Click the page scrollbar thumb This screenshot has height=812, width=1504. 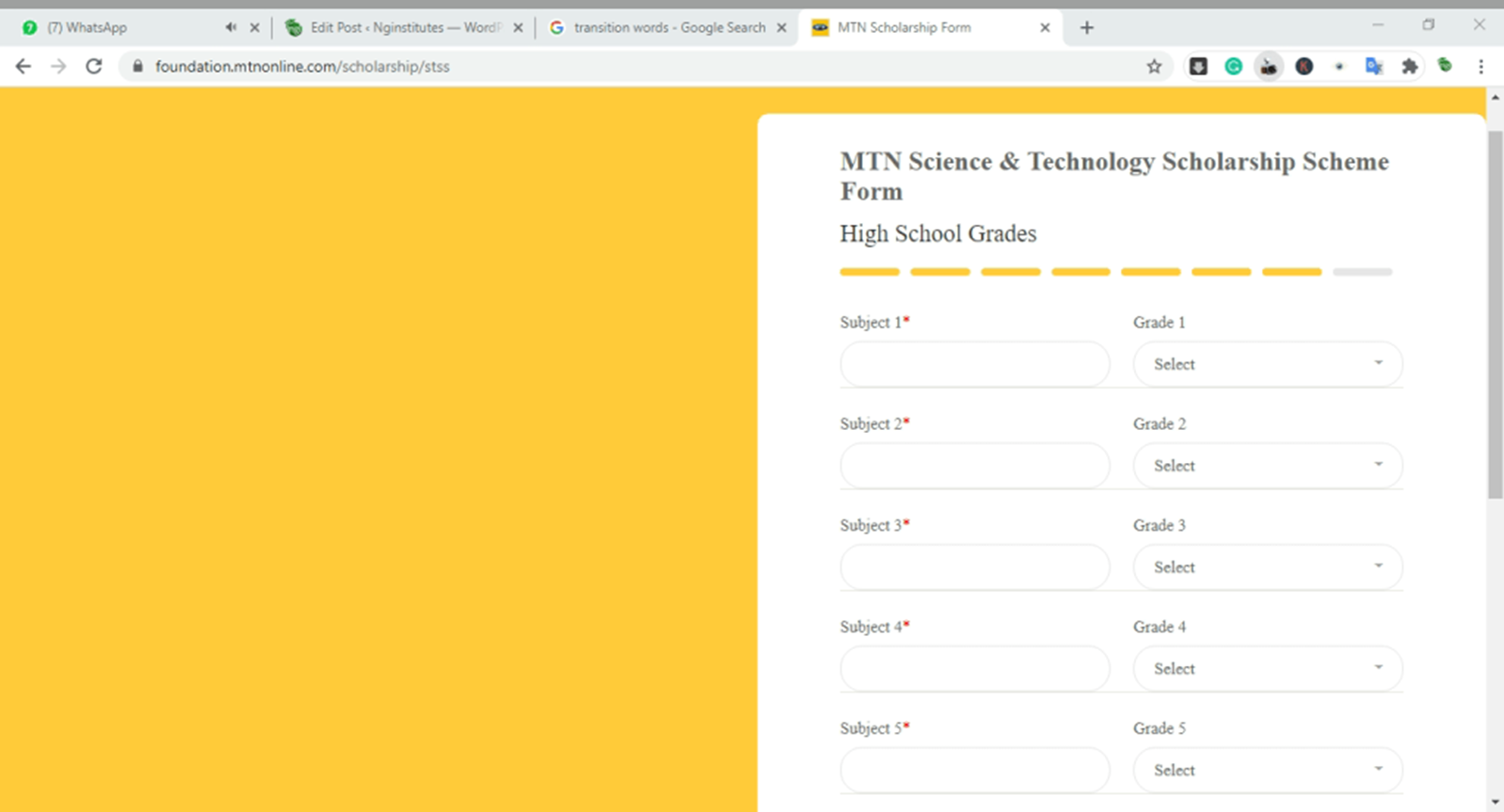point(1495,314)
